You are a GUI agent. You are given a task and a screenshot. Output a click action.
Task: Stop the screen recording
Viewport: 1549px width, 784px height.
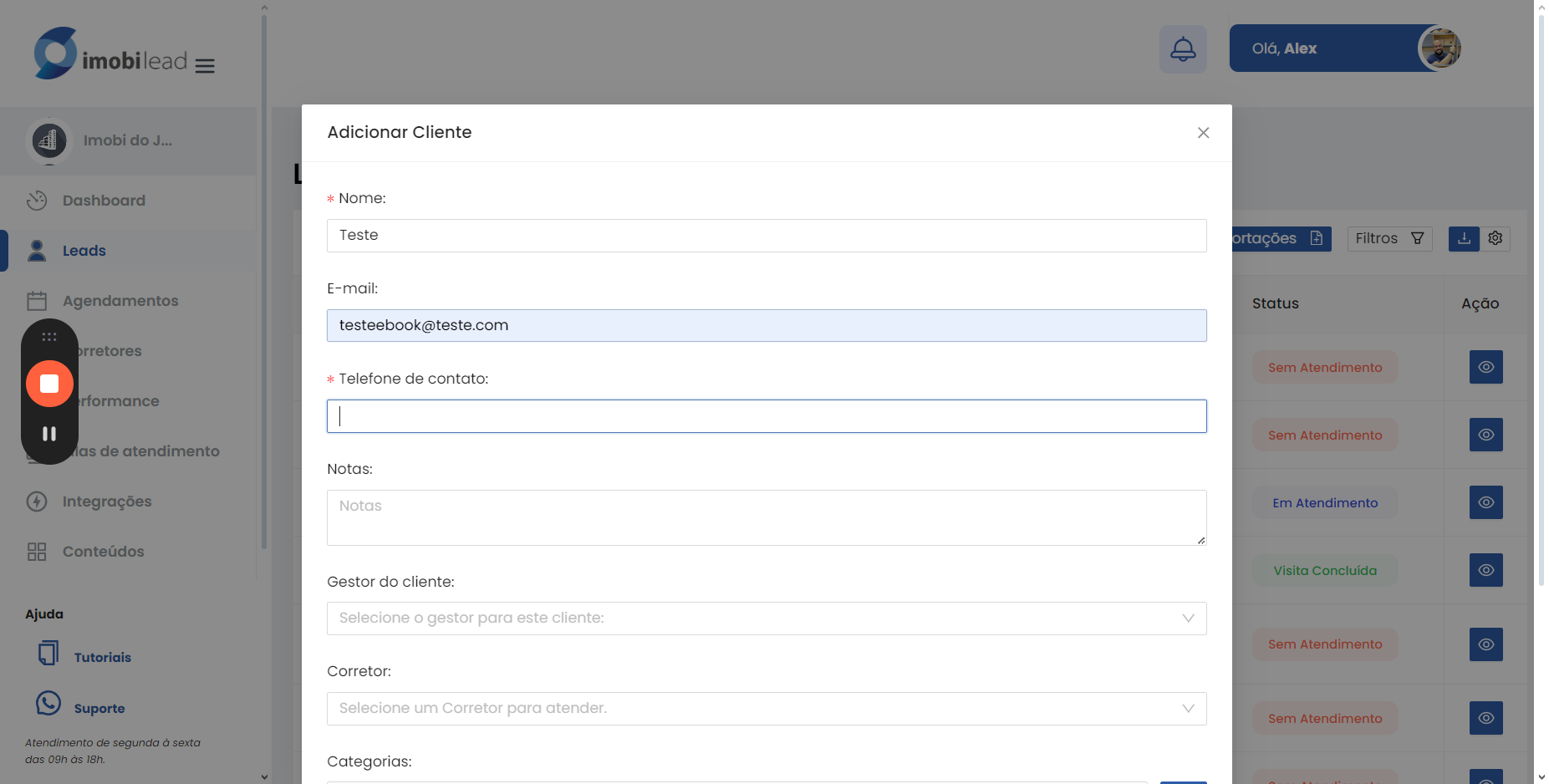pos(49,384)
